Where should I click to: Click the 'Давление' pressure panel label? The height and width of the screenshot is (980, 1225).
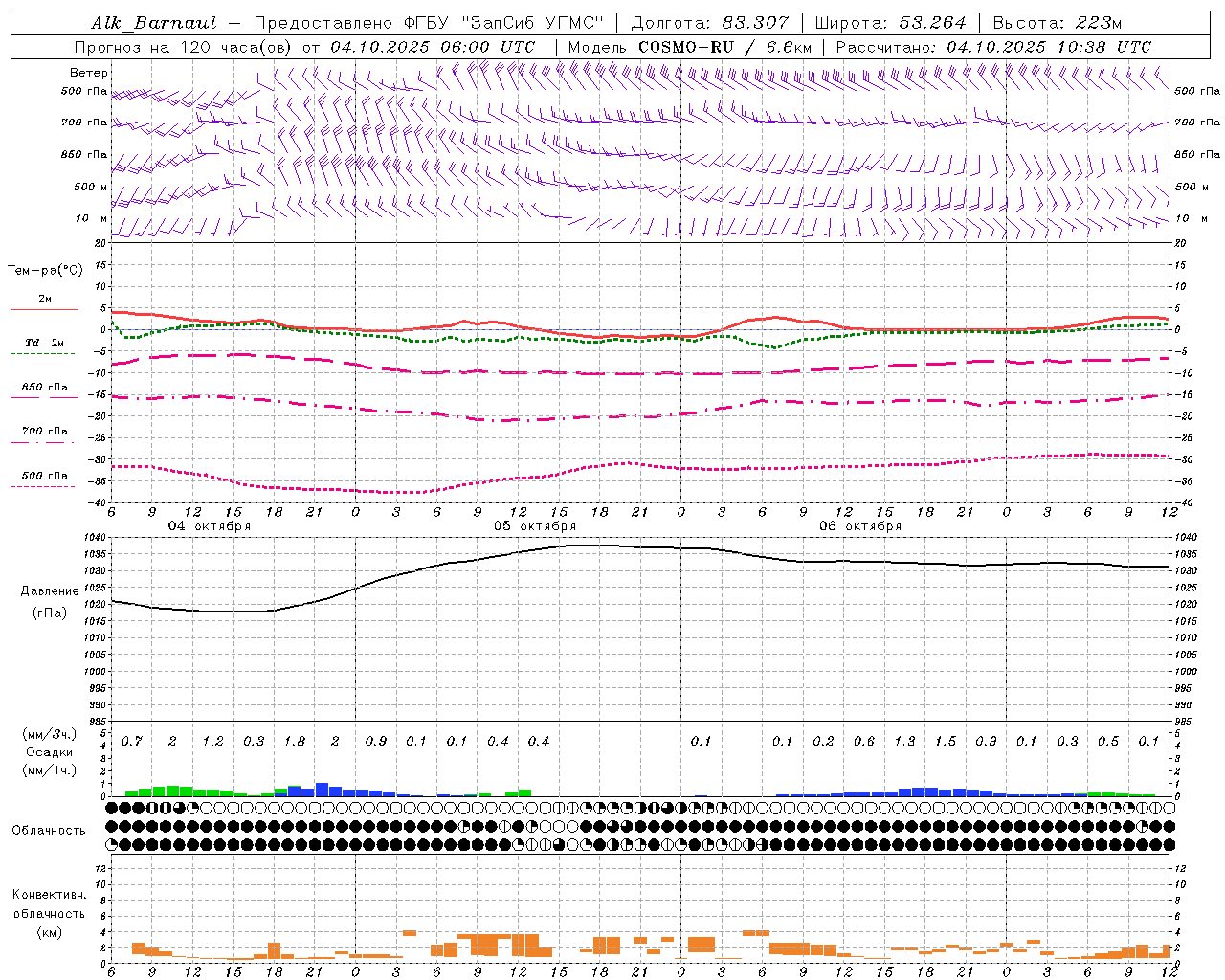coord(49,591)
